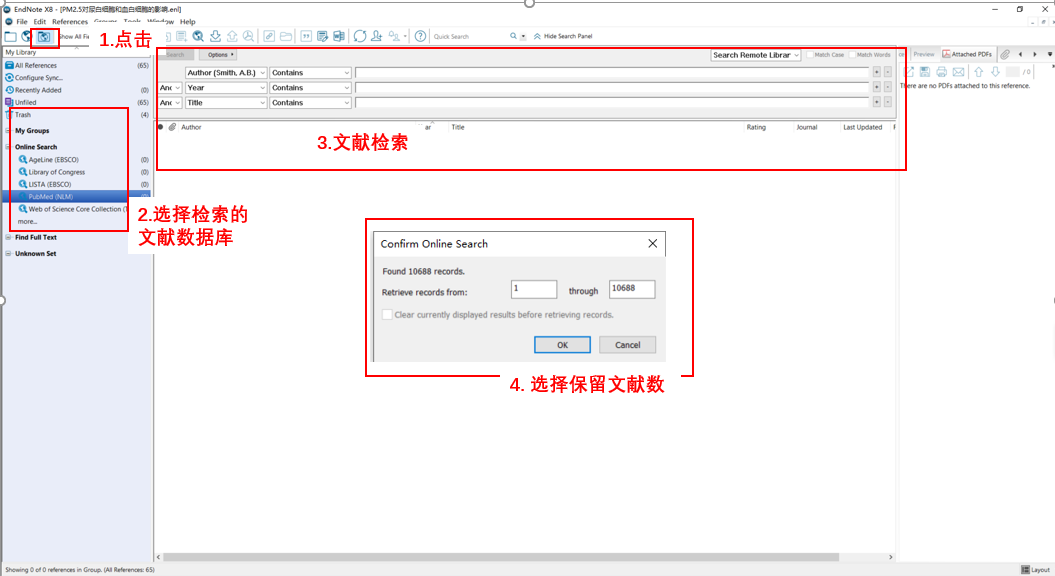Click the Print PDF printer icon
The image size is (1055, 576).
(942, 71)
